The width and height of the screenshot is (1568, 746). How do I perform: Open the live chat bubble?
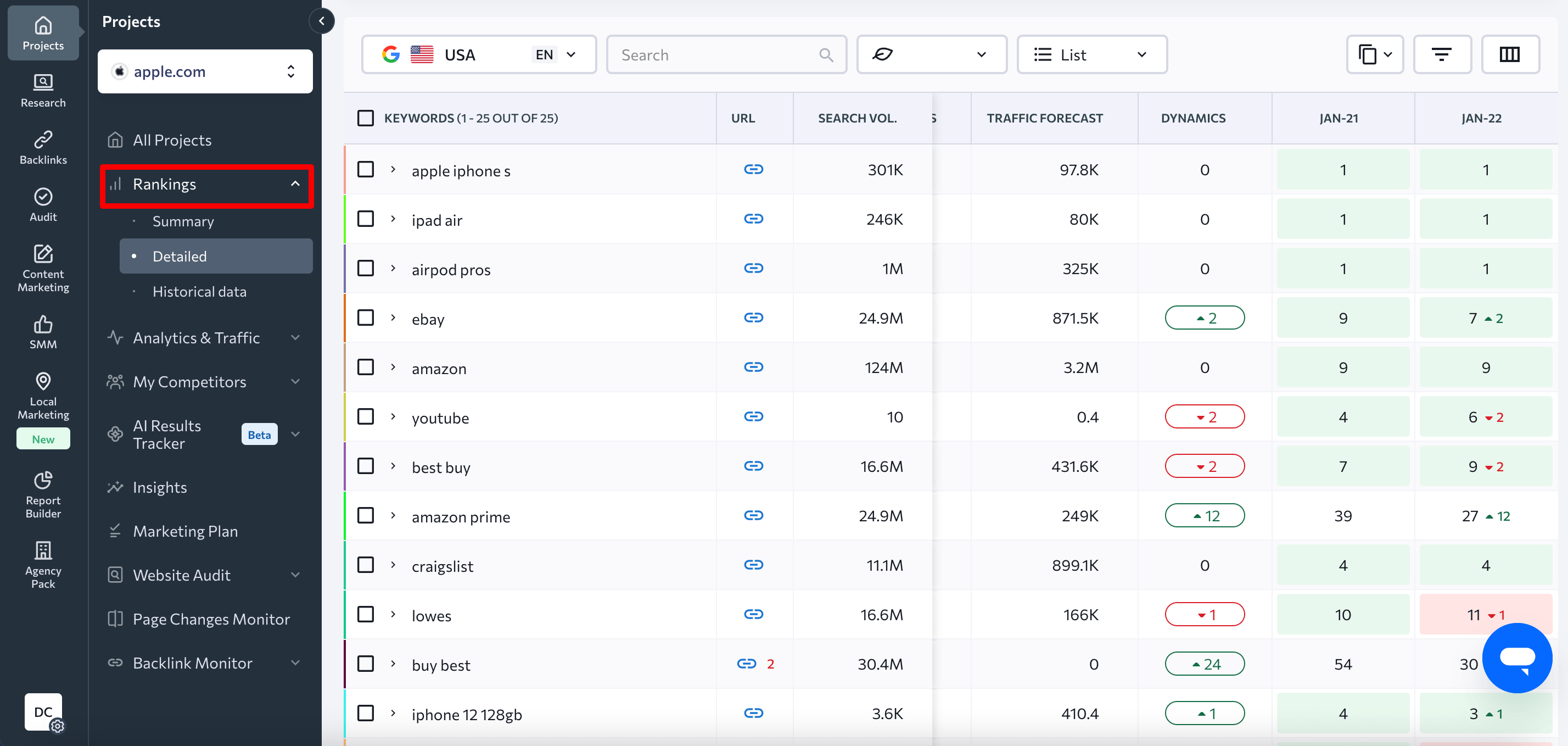click(1517, 658)
